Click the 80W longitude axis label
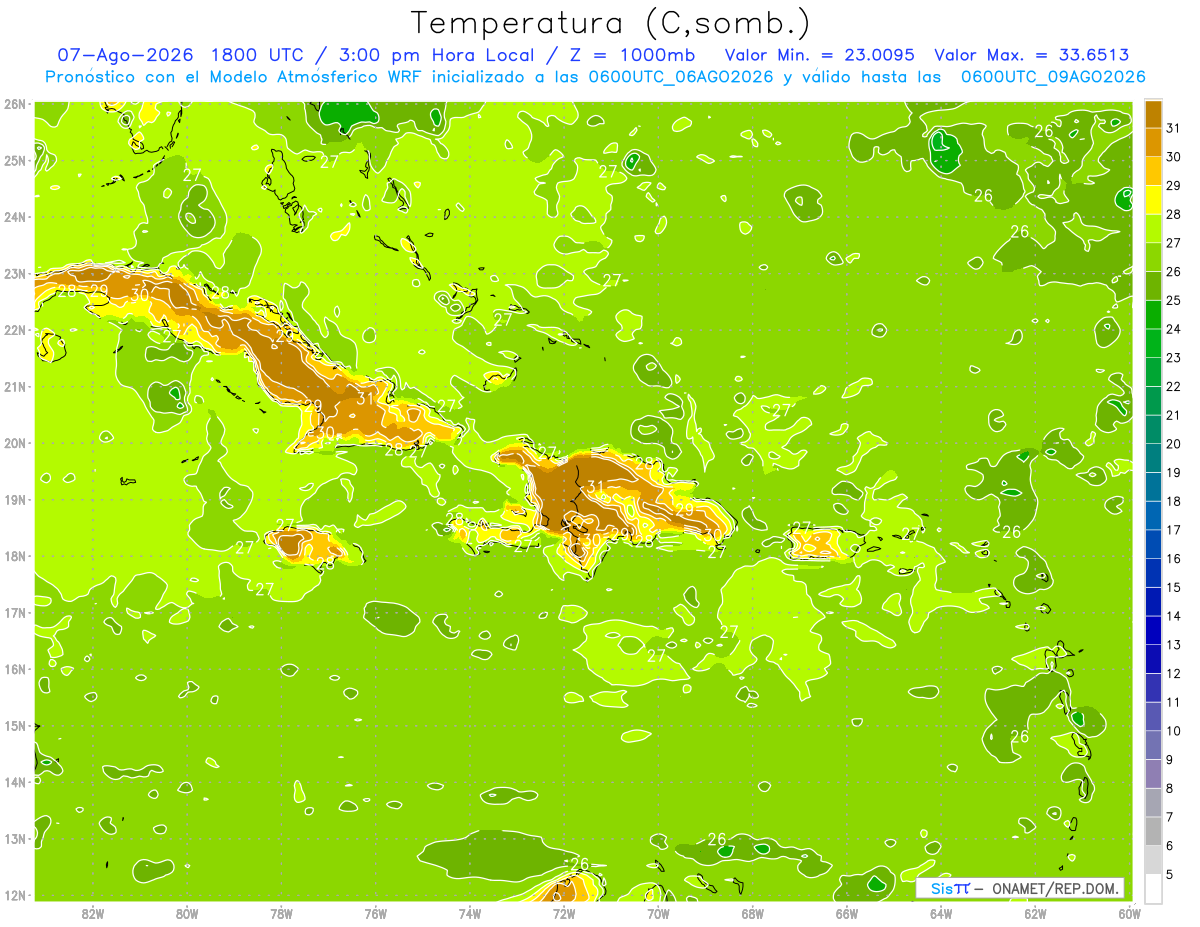This screenshot has width=1200, height=927. coord(187,913)
